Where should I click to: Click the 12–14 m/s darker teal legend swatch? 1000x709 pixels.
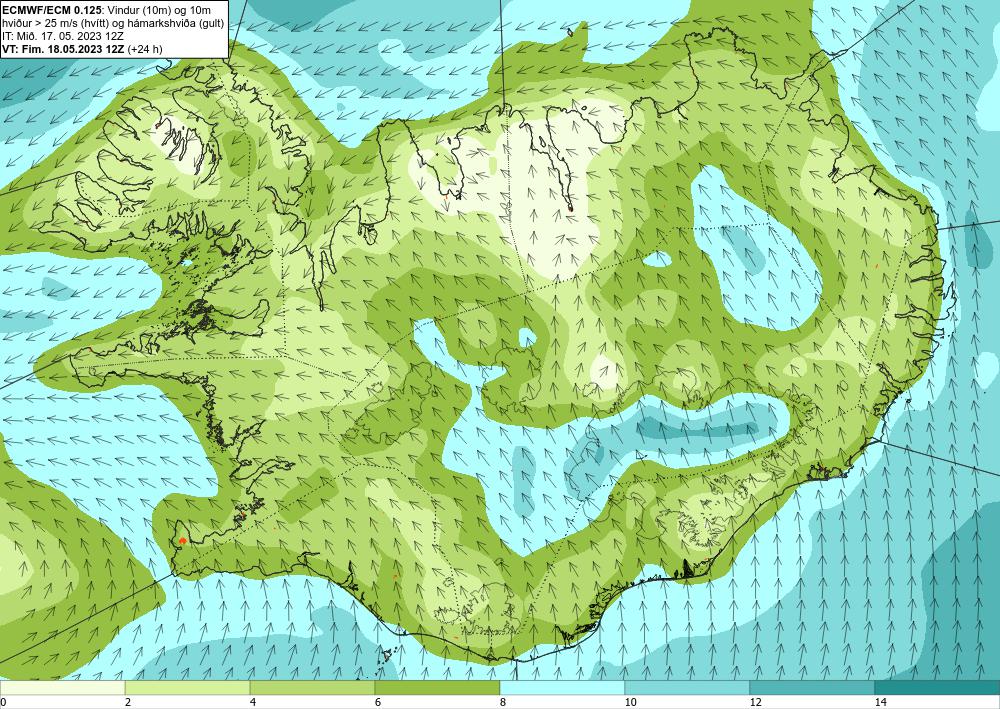click(812, 687)
